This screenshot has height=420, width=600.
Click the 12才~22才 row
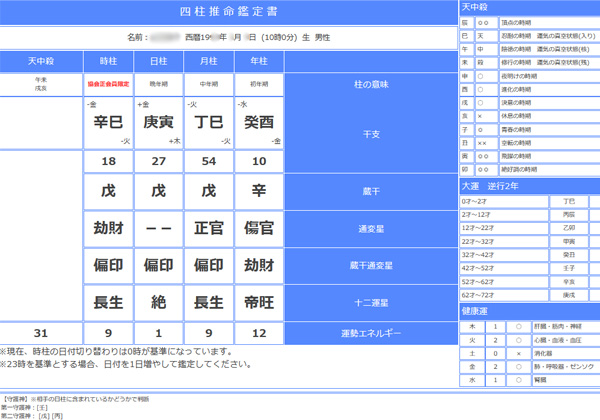pos(530,228)
